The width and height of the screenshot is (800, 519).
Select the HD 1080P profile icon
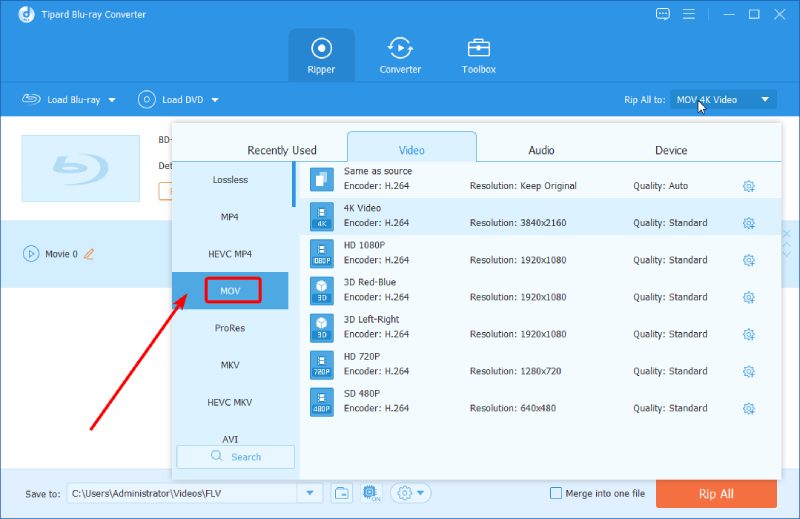[322, 254]
